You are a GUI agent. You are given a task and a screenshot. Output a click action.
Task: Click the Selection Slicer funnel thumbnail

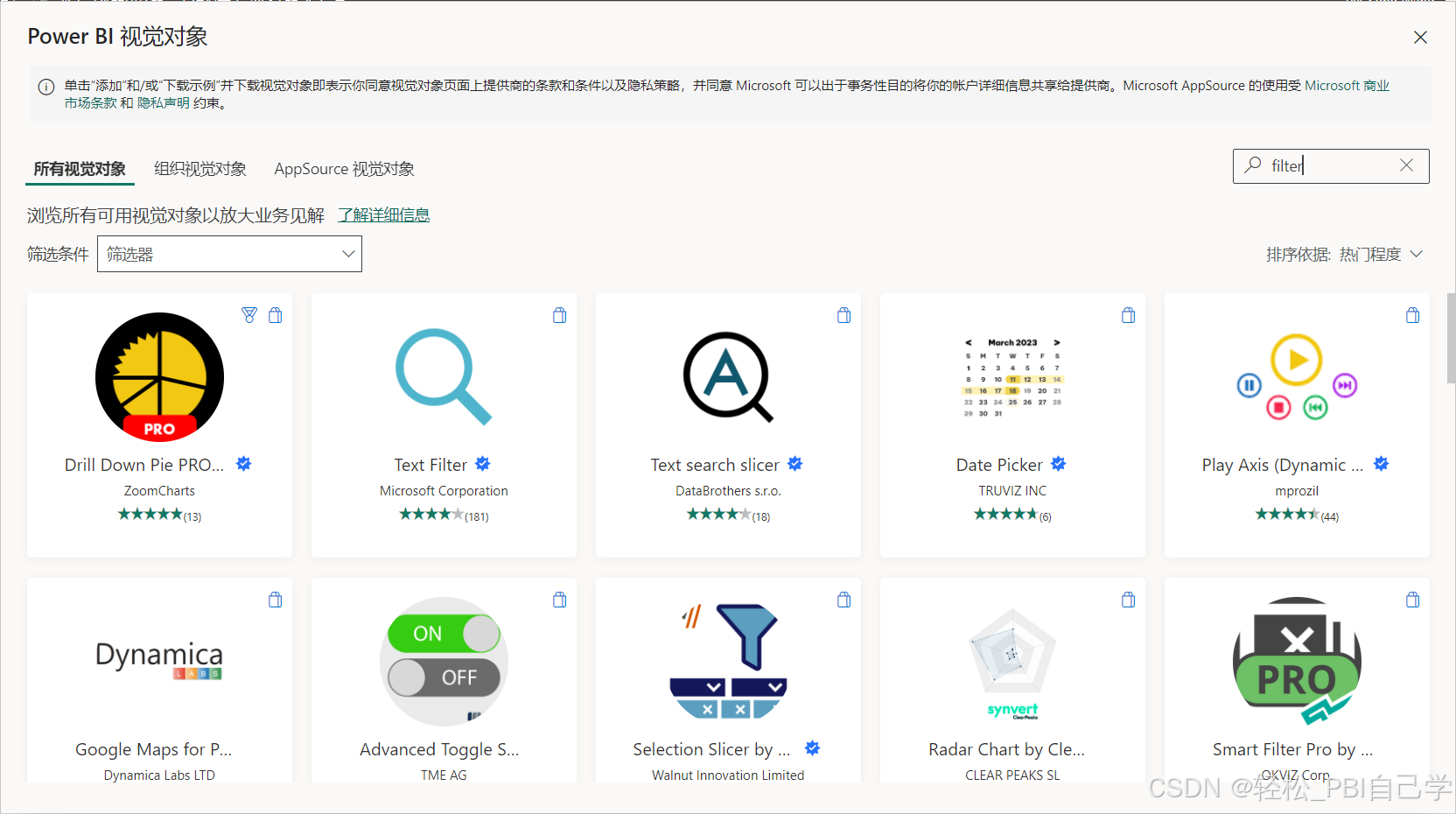728,661
